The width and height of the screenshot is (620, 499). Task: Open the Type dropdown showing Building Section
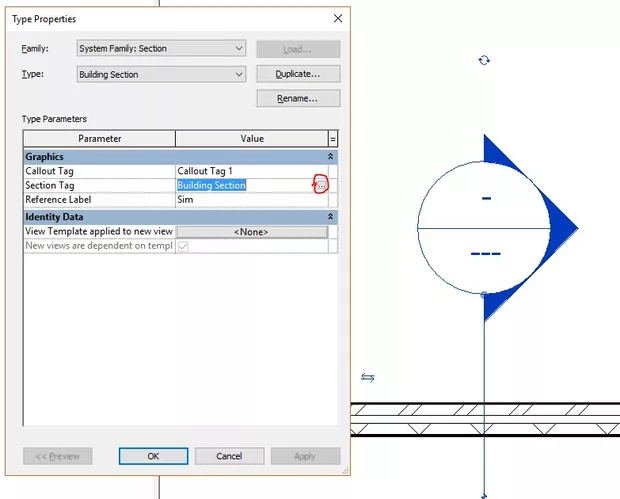[x=160, y=74]
